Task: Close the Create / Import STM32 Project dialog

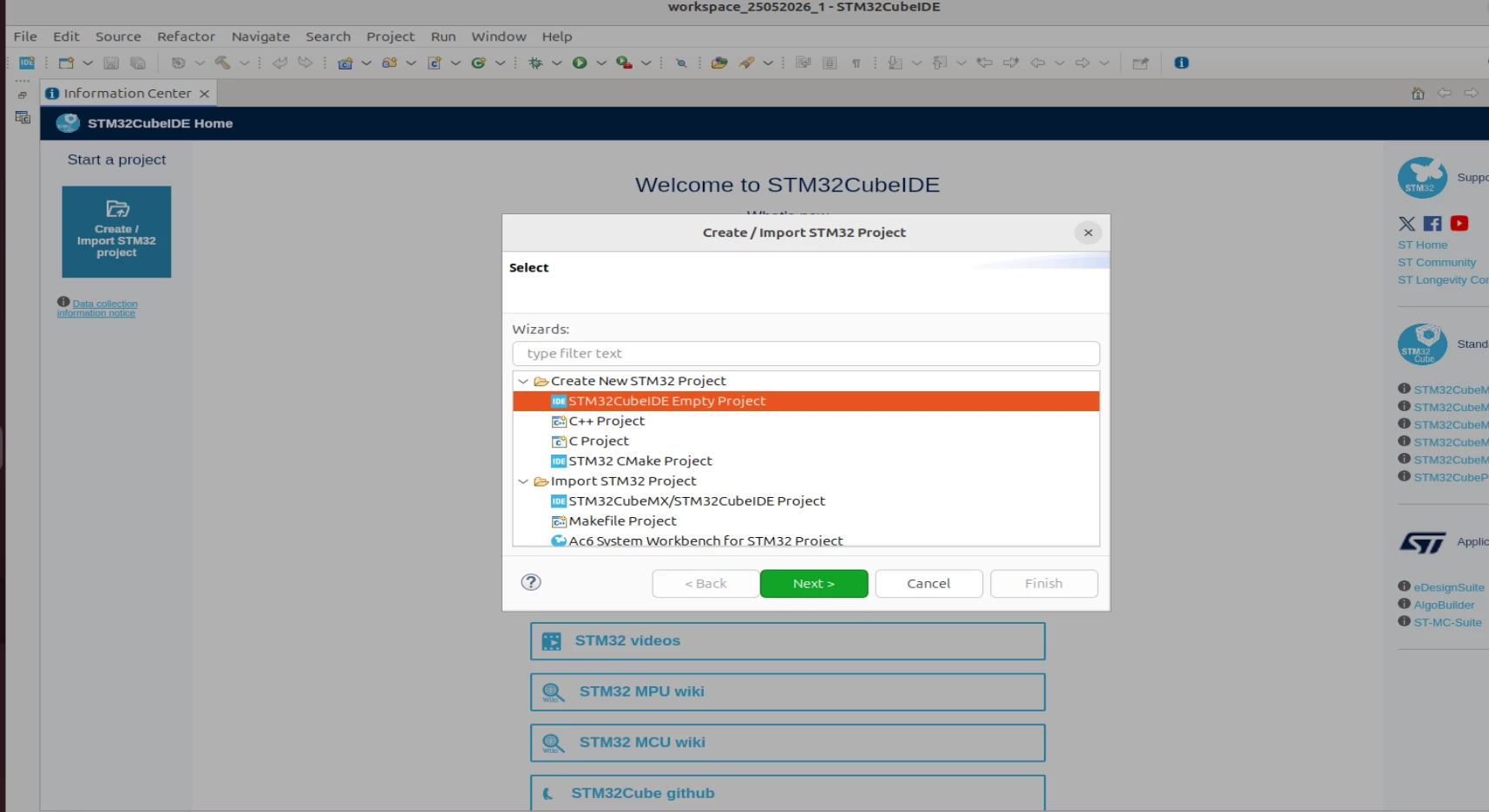Action: tap(1088, 232)
